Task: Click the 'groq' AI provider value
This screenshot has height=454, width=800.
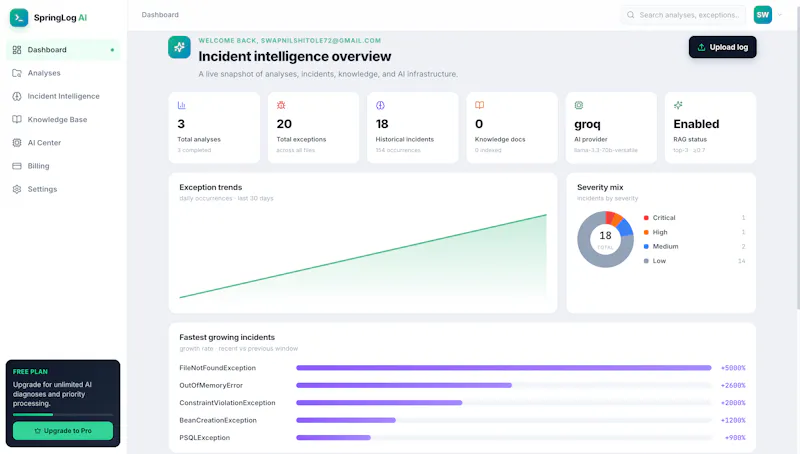Action: click(587, 124)
